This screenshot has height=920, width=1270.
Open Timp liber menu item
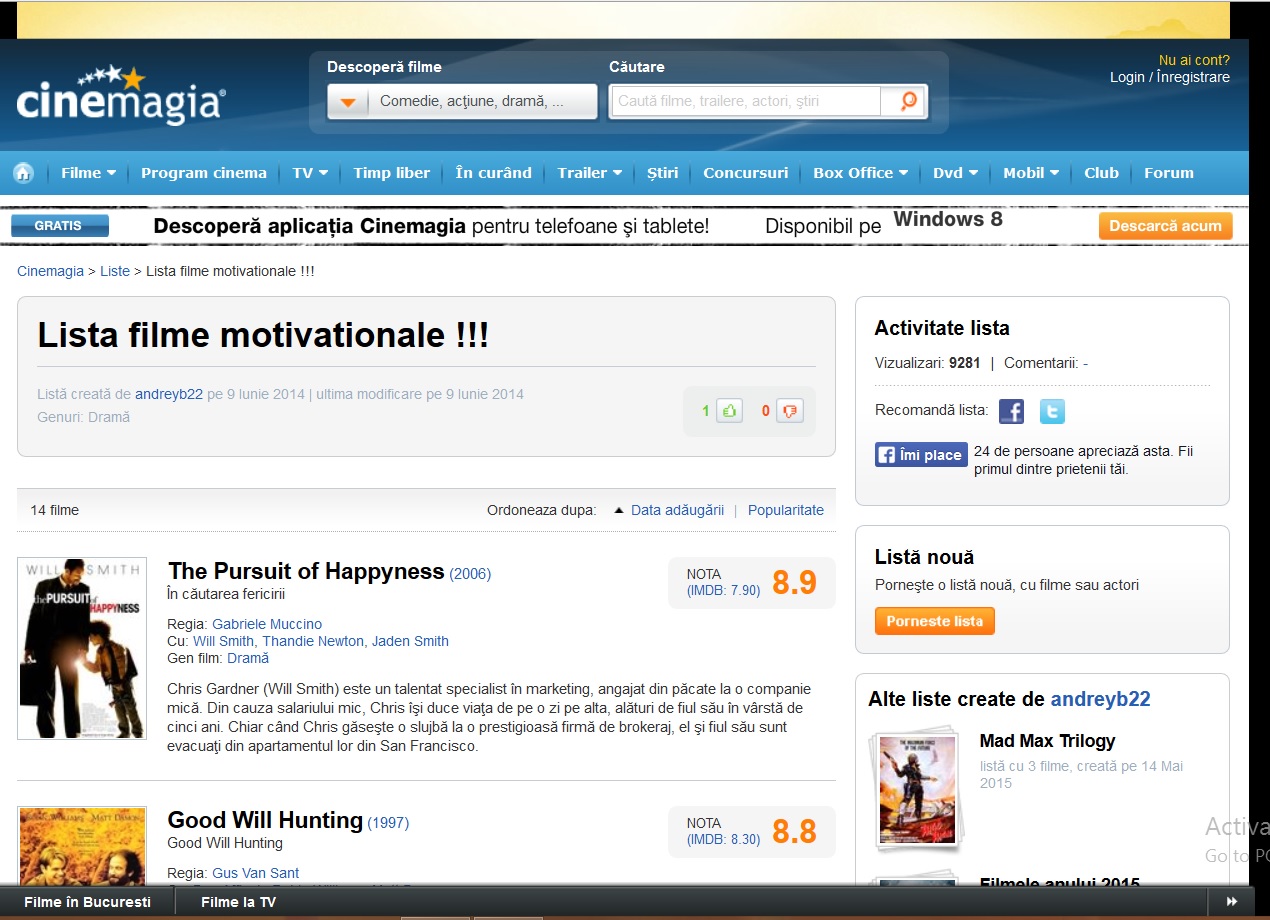[x=391, y=173]
